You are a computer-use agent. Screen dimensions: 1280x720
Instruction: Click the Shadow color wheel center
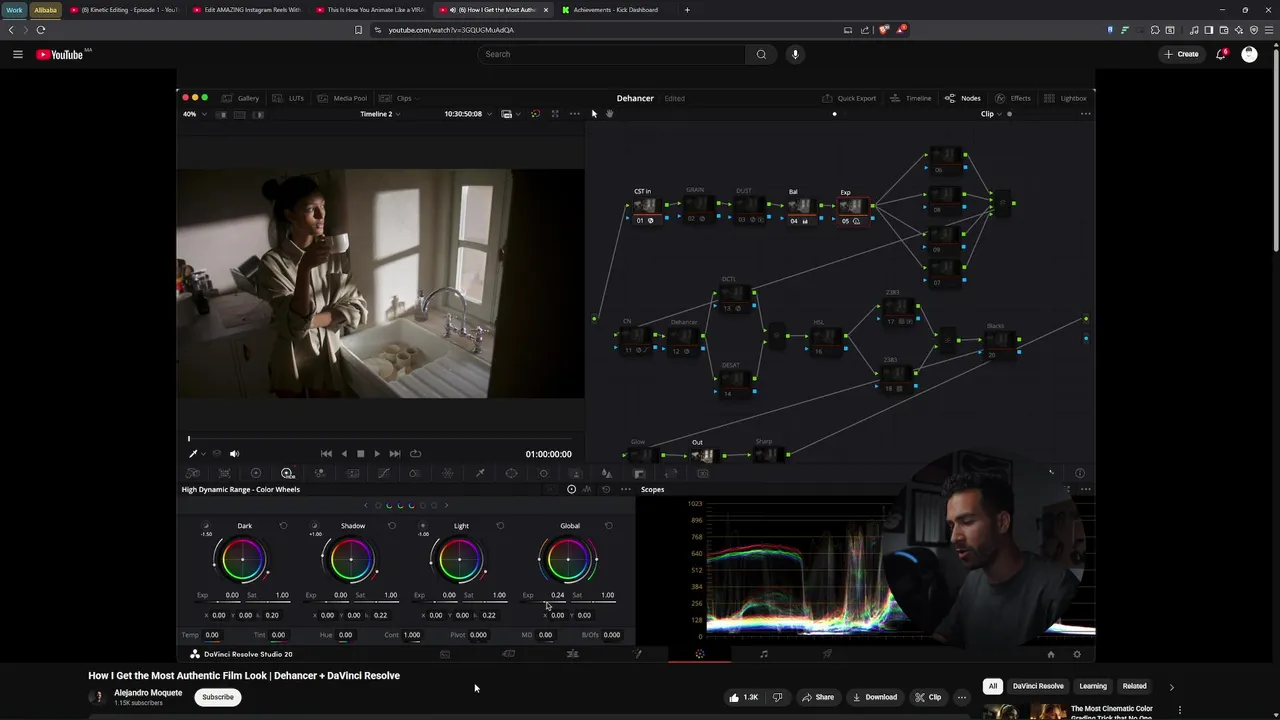click(352, 560)
